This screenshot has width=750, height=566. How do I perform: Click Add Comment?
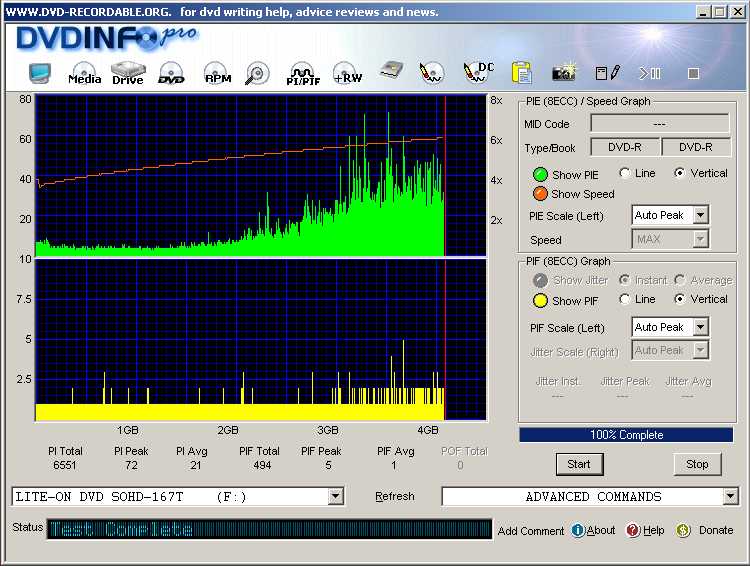[x=530, y=531]
